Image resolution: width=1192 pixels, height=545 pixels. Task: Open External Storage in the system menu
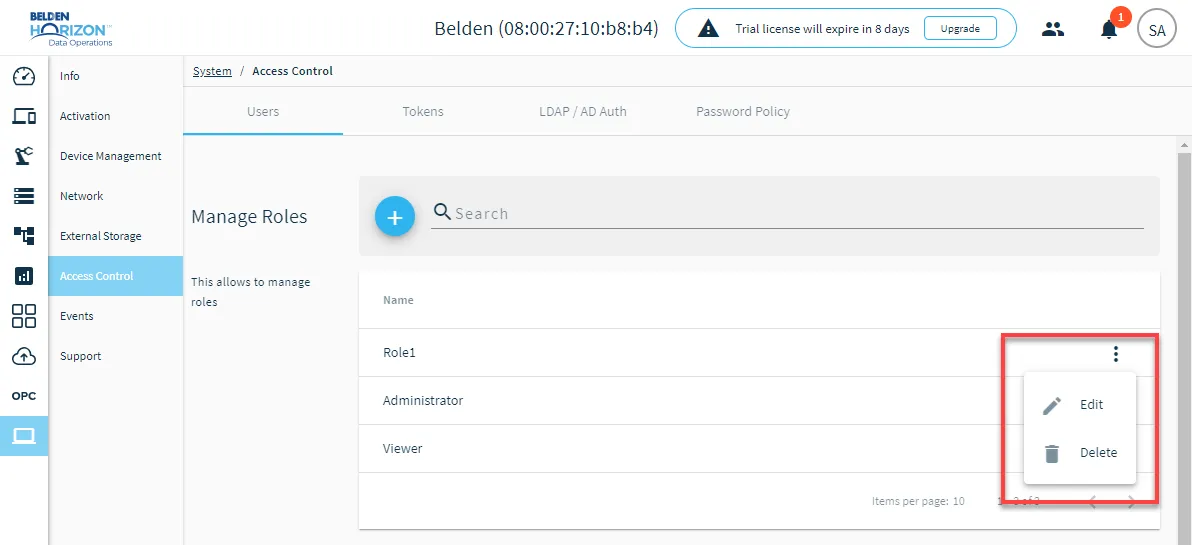(x=116, y=236)
